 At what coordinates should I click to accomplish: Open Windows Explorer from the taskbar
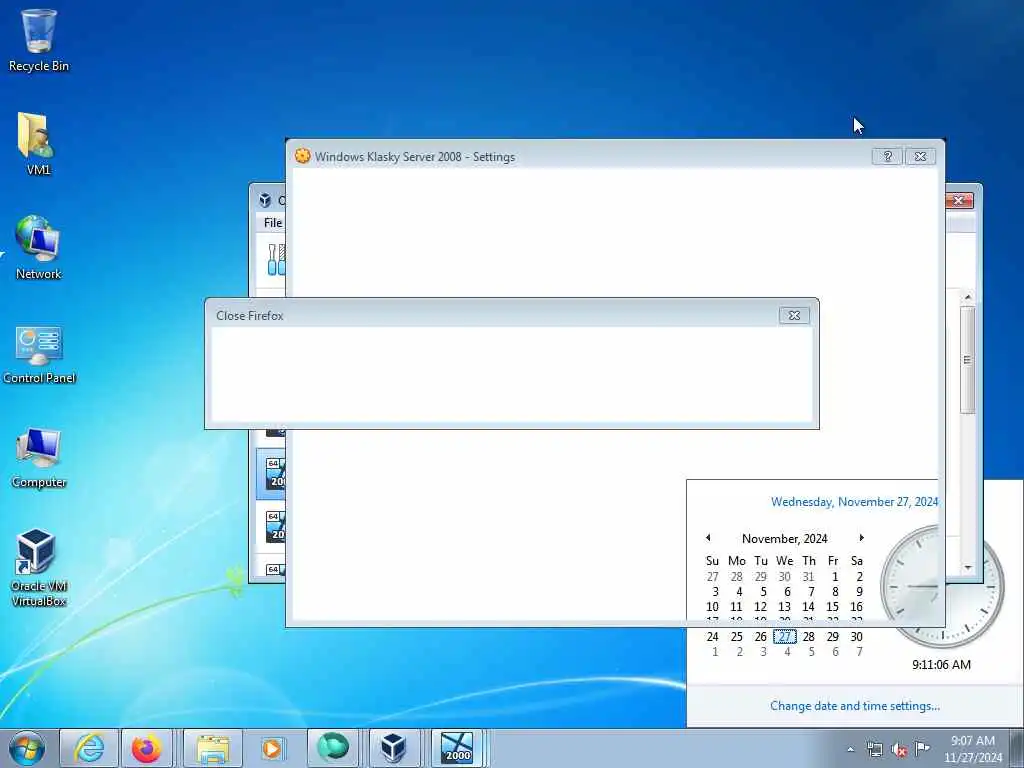point(212,748)
